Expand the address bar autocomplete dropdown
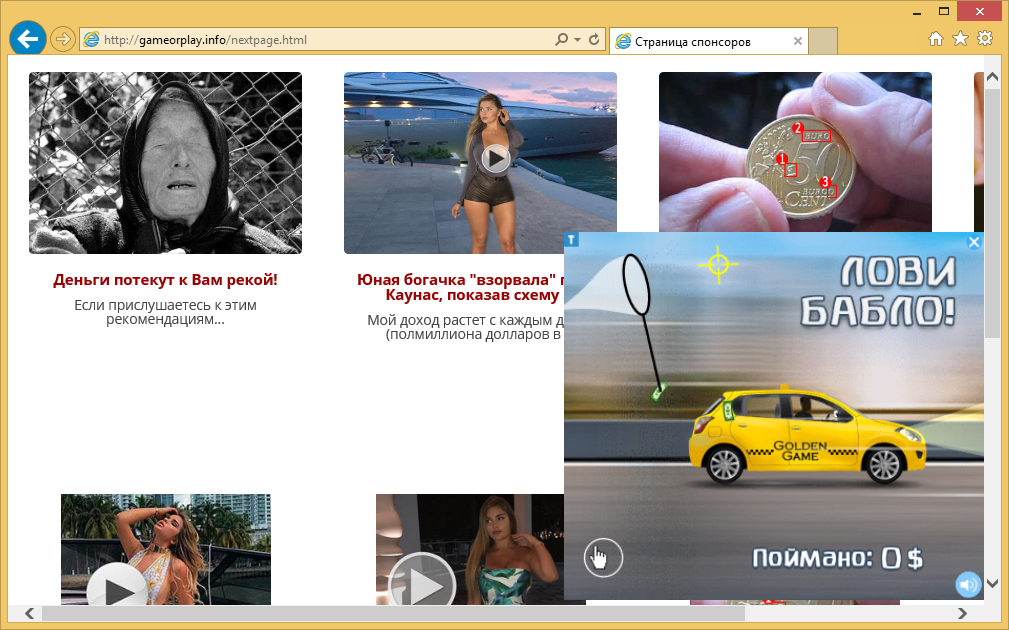Image resolution: width=1009 pixels, height=630 pixels. tap(578, 40)
